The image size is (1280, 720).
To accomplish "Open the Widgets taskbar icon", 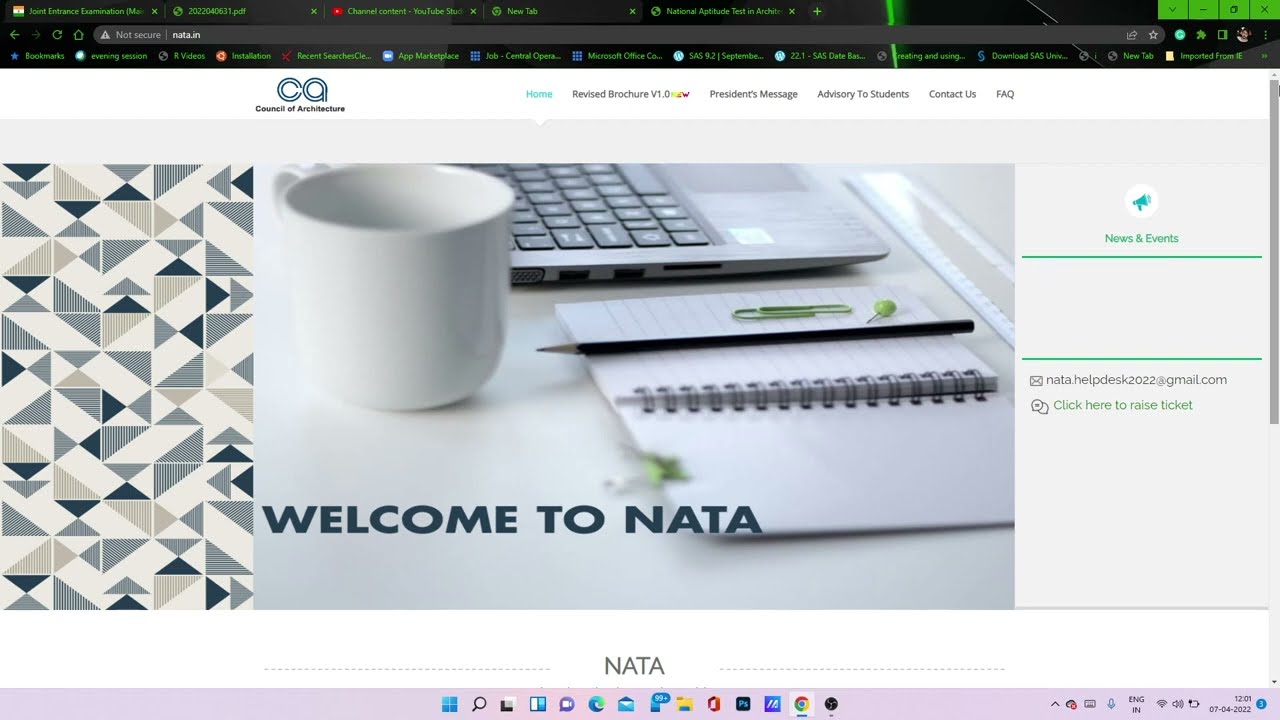I will [537, 704].
